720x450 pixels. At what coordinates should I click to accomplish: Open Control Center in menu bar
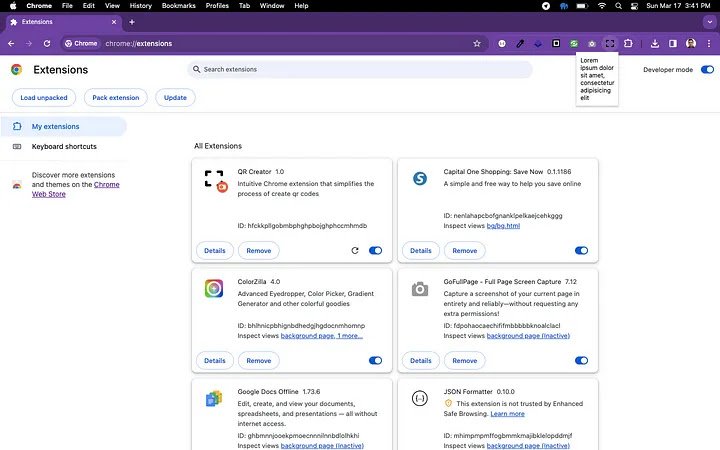click(x=635, y=6)
